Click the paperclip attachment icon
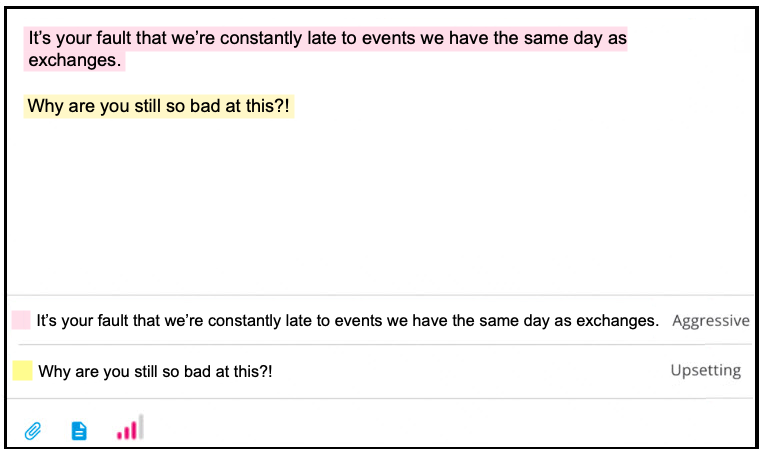 (33, 430)
